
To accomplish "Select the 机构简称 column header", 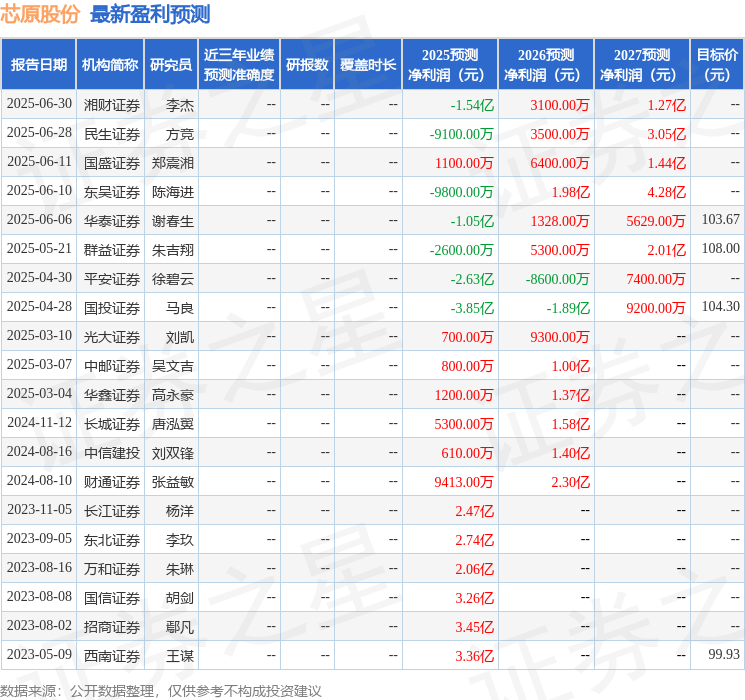I will tap(110, 64).
